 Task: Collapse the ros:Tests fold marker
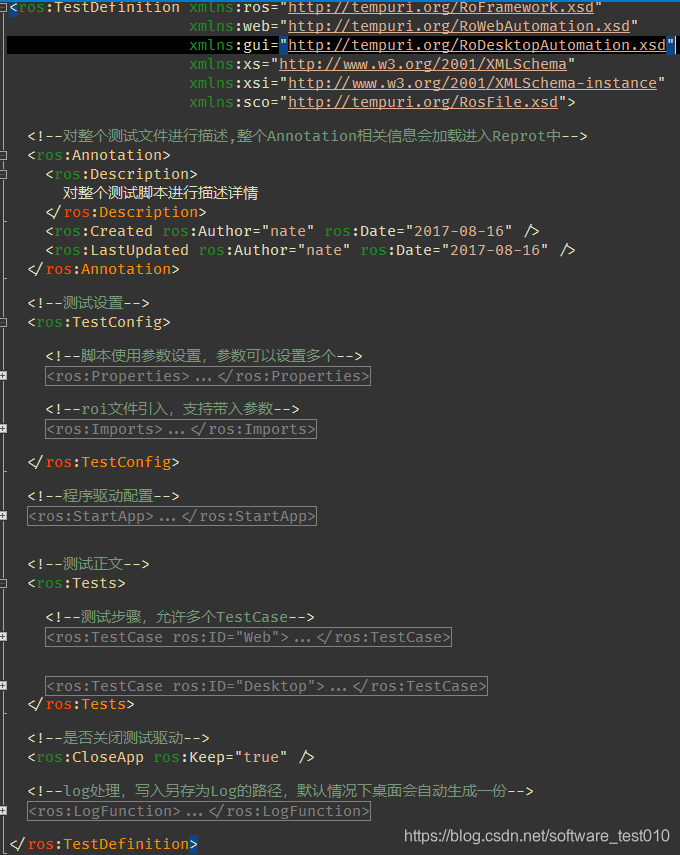3,583
